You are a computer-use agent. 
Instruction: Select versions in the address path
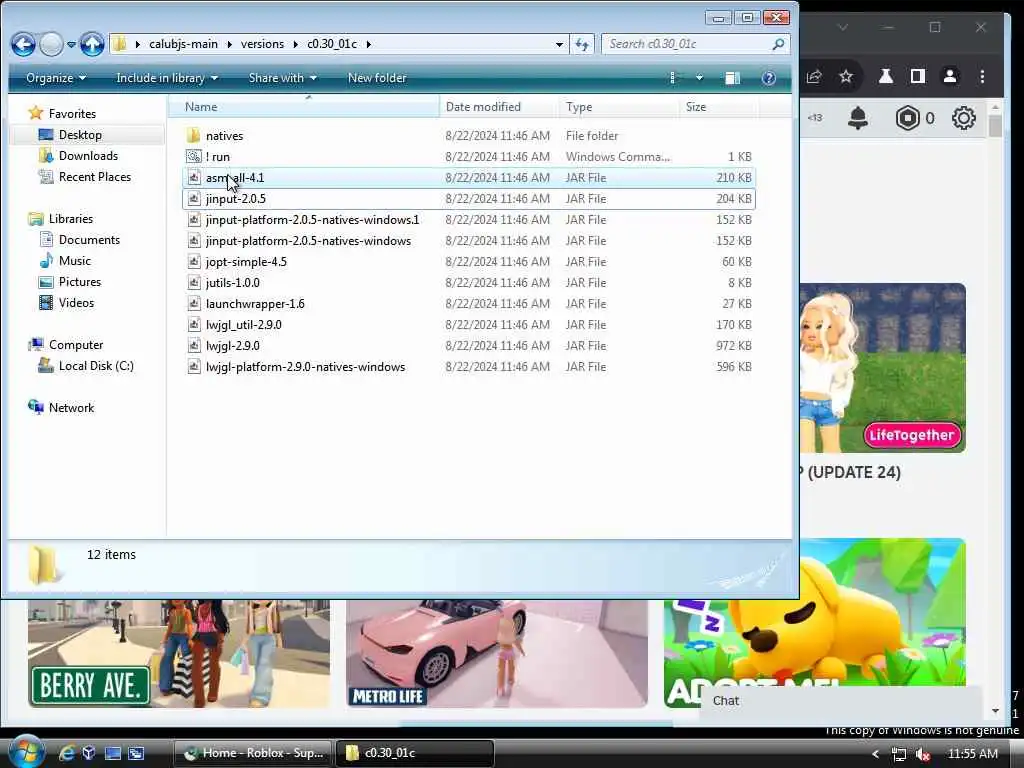pos(262,44)
